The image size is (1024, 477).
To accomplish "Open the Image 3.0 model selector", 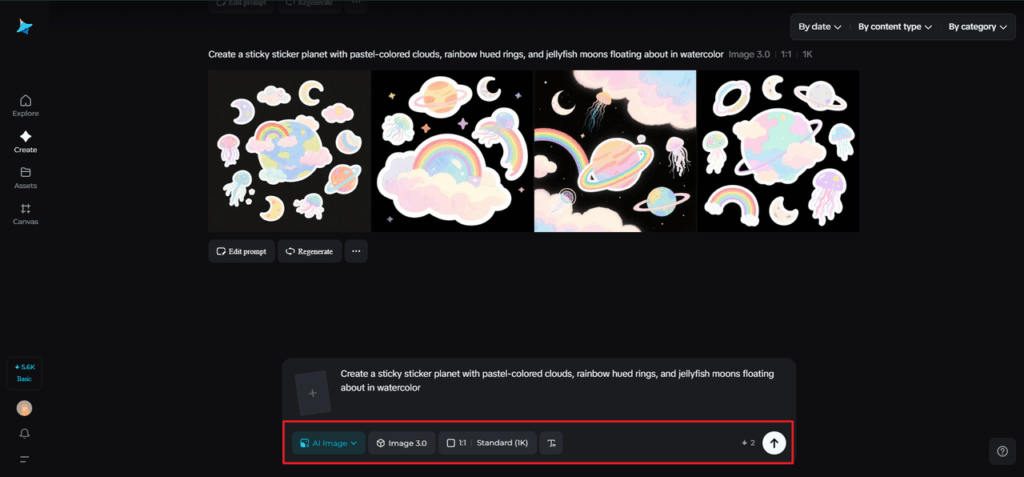I will (401, 443).
